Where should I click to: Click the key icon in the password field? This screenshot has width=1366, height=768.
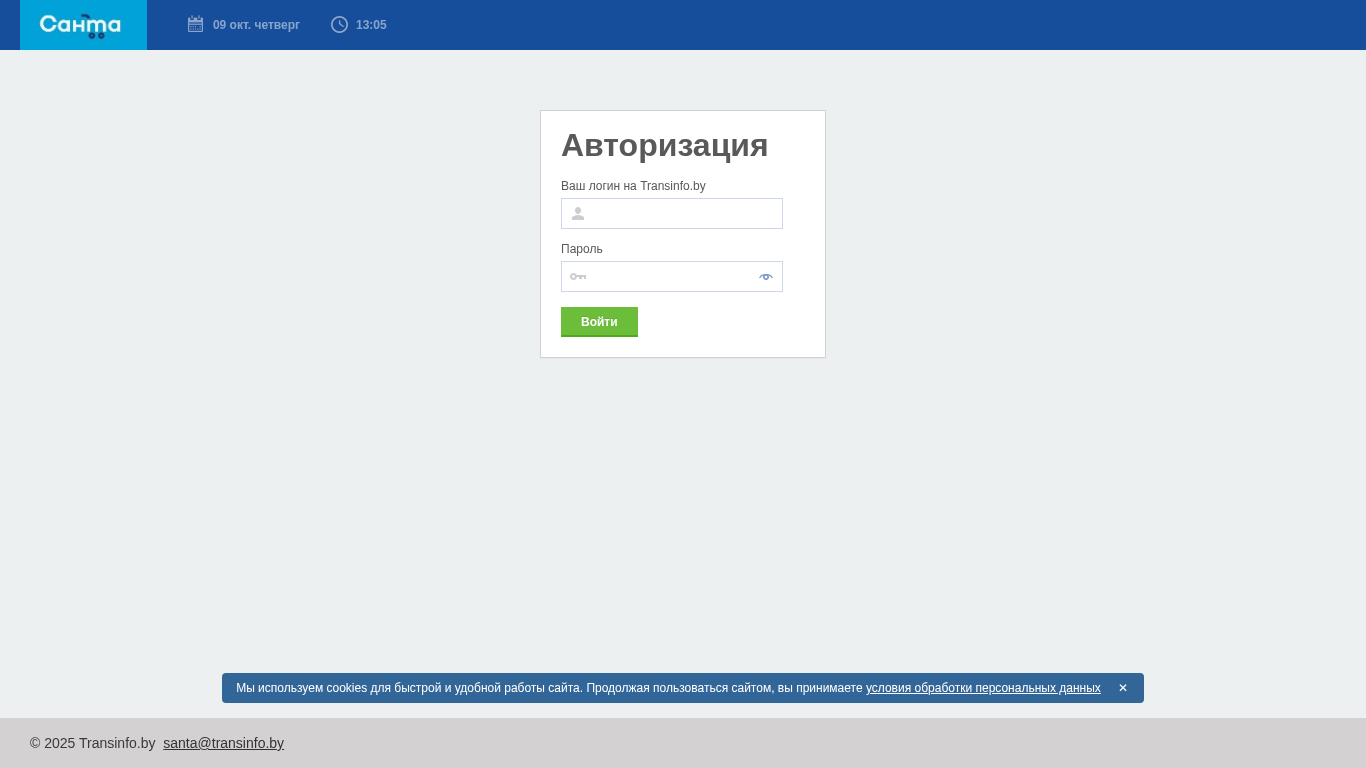click(x=578, y=277)
